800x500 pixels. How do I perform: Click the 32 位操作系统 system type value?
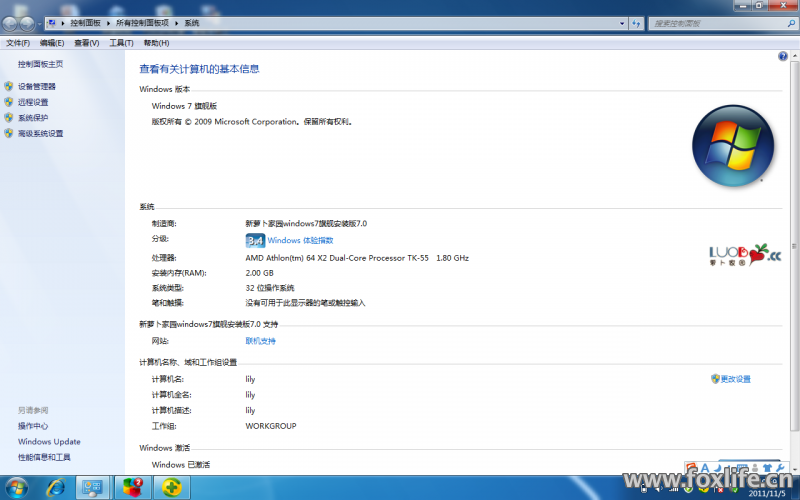point(270,288)
